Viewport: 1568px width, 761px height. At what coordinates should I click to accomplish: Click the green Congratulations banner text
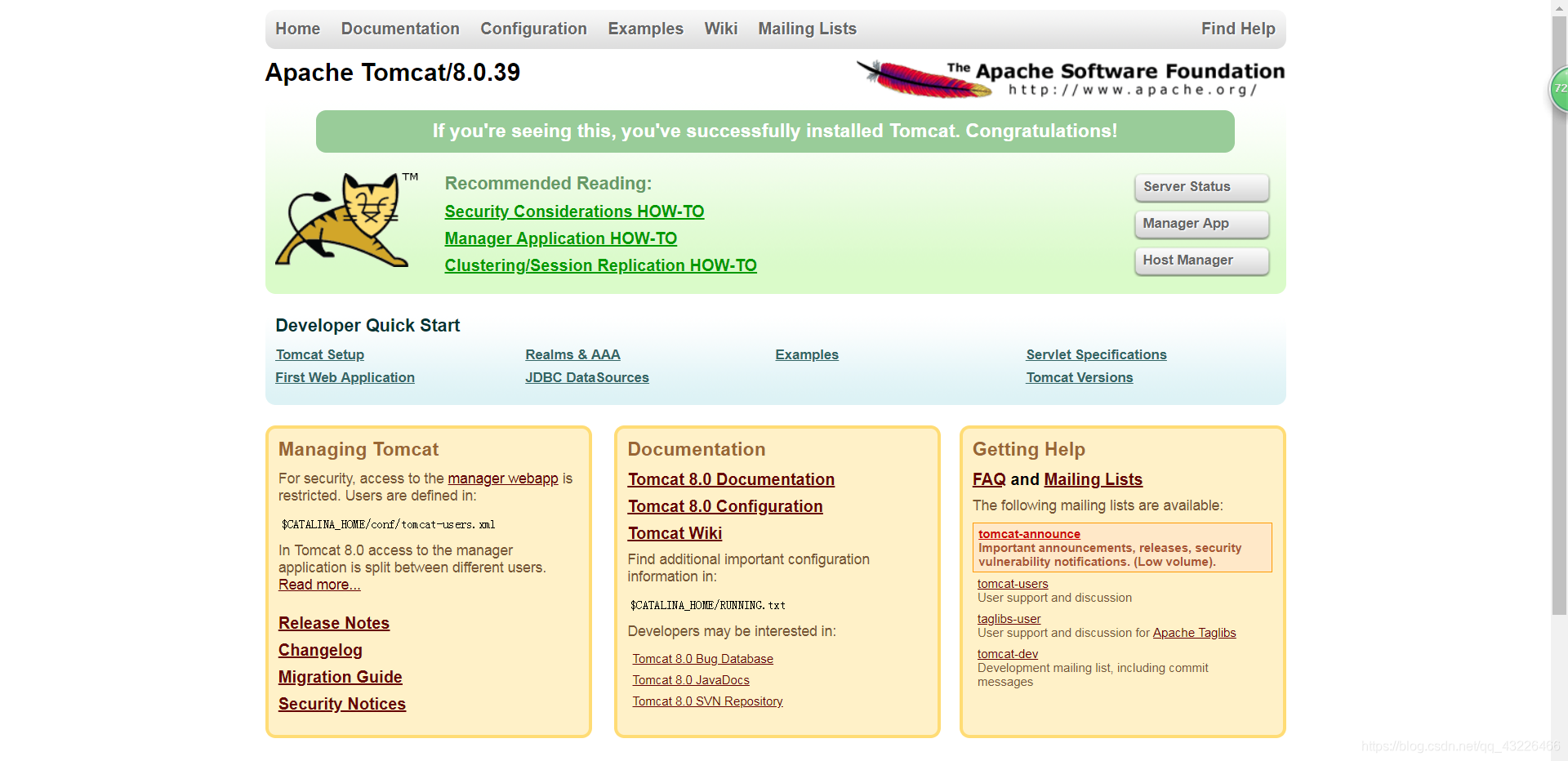pos(775,131)
